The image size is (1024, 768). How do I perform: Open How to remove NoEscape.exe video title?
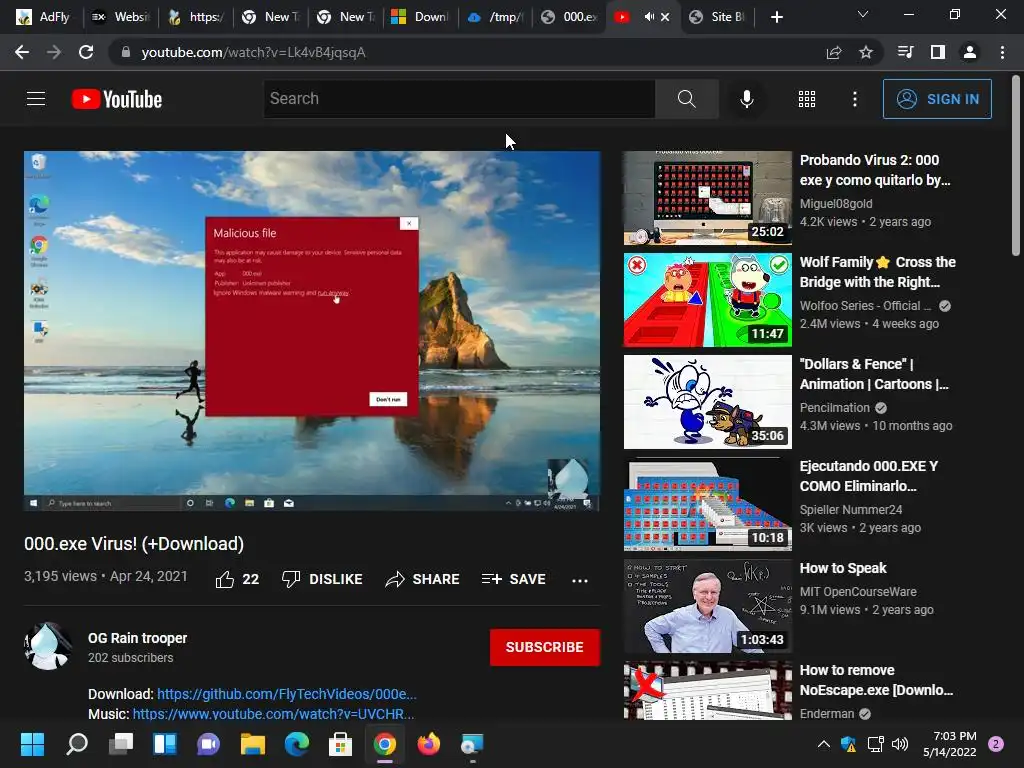876,680
